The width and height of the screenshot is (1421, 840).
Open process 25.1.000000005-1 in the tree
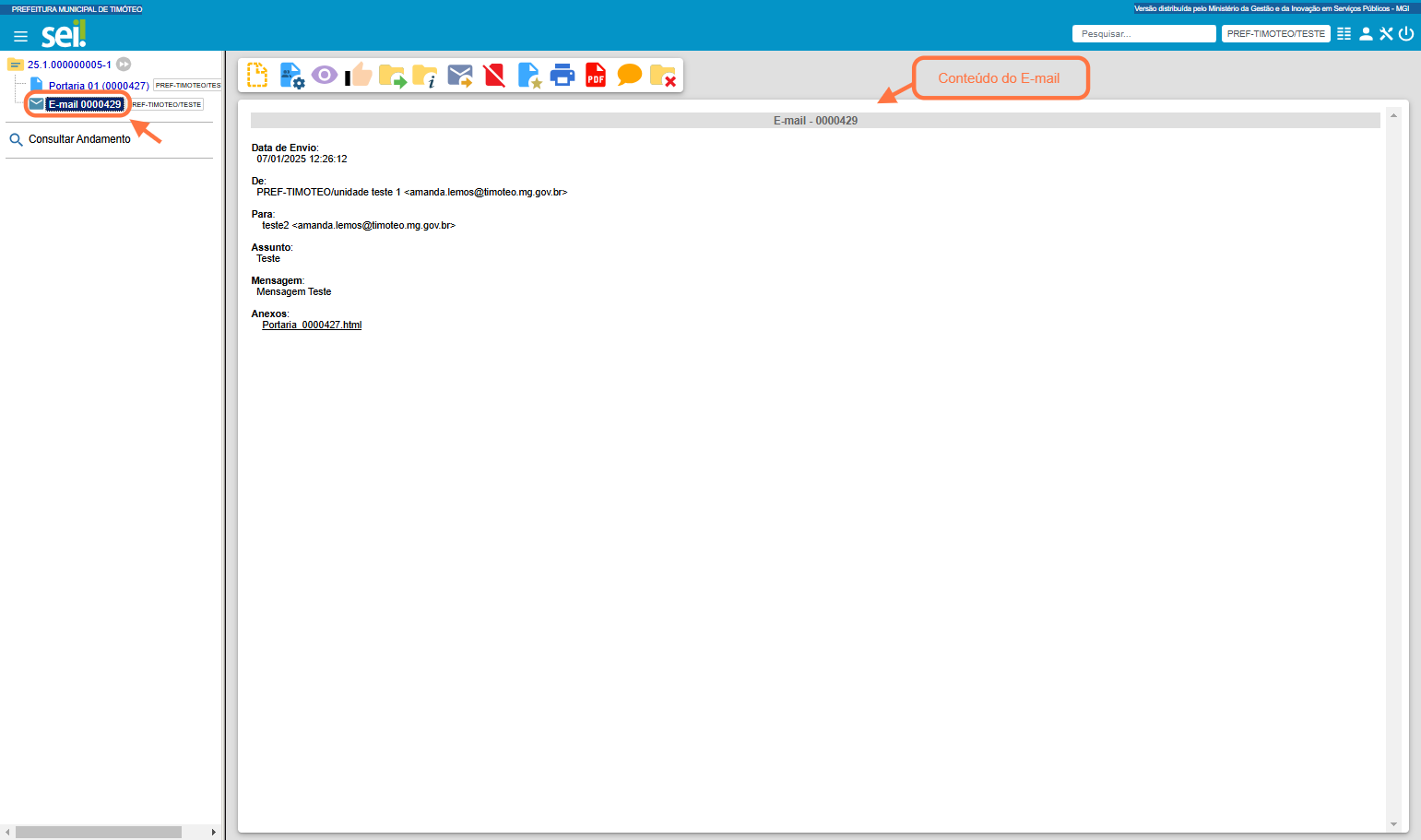69,65
